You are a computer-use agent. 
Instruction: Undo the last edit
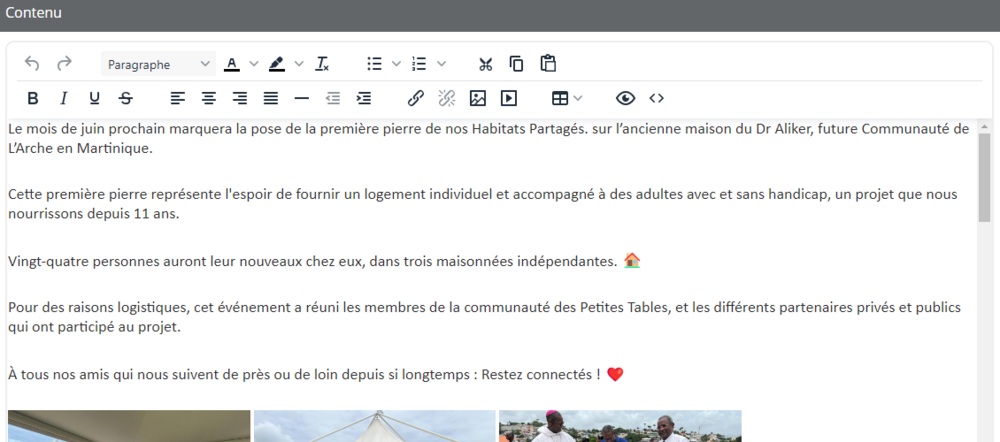(x=32, y=64)
